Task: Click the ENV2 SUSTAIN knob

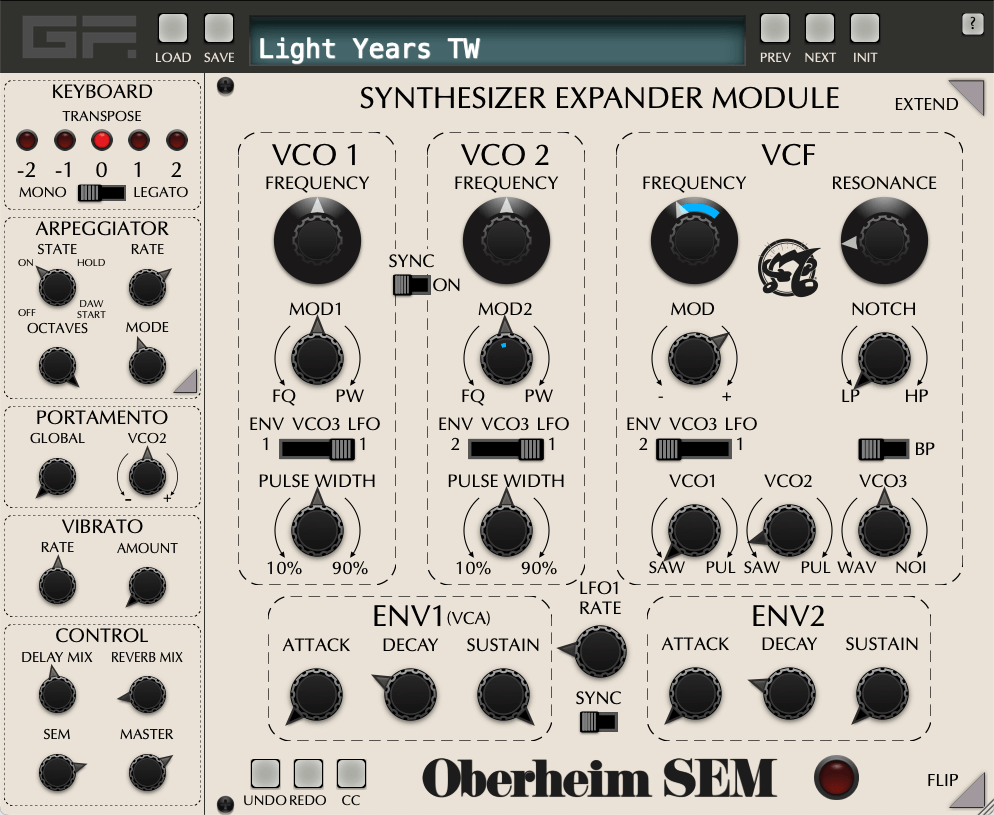Action: coord(882,694)
